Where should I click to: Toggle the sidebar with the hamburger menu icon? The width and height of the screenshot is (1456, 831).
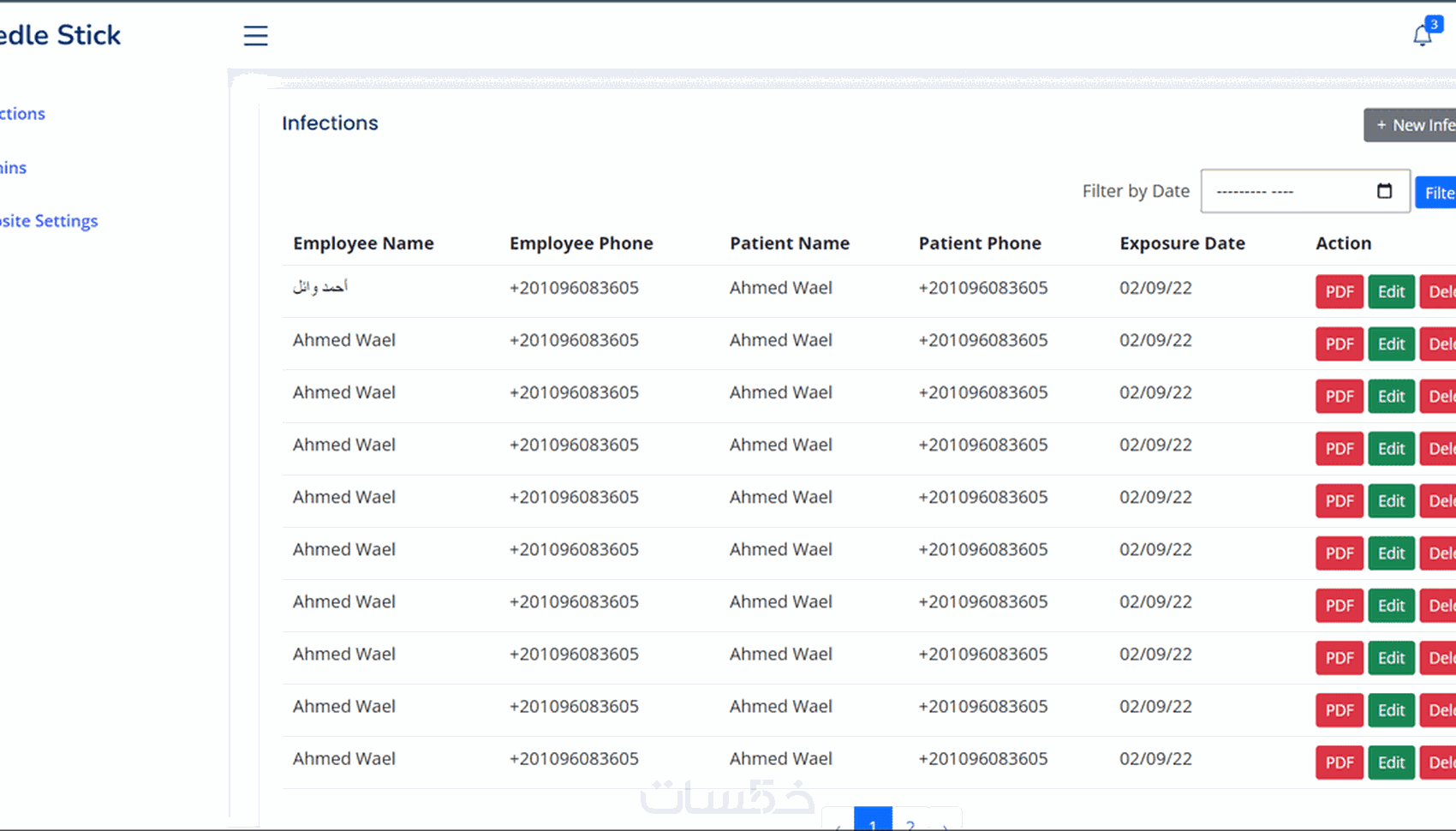pyautogui.click(x=255, y=35)
